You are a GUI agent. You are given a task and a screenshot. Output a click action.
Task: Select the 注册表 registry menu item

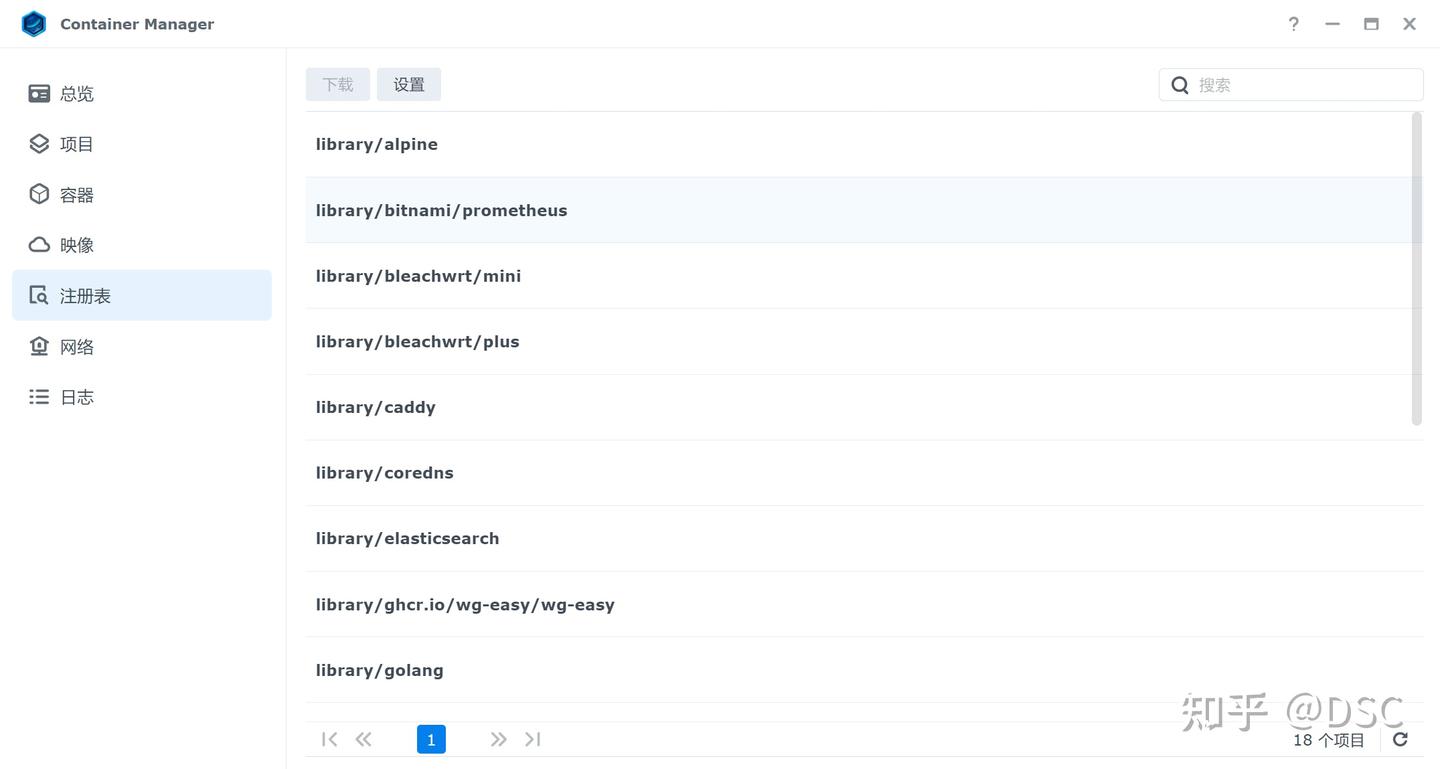tap(142, 295)
